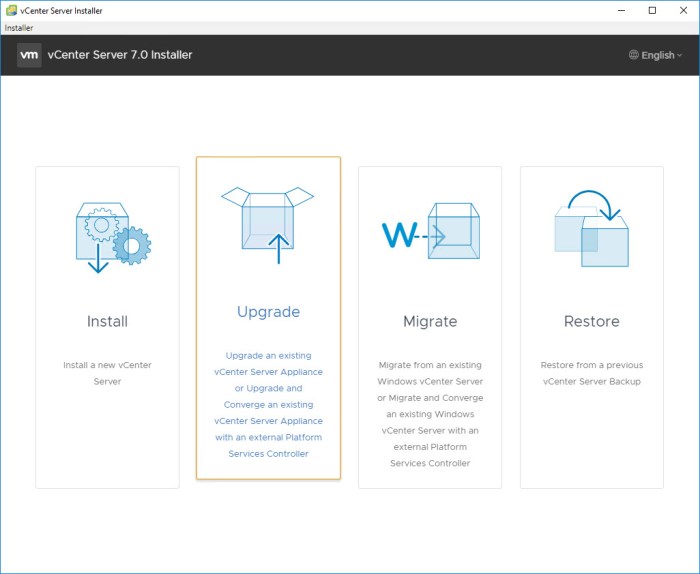
Task: Click the Migrate Windows-to-cube icon
Action: (x=429, y=234)
